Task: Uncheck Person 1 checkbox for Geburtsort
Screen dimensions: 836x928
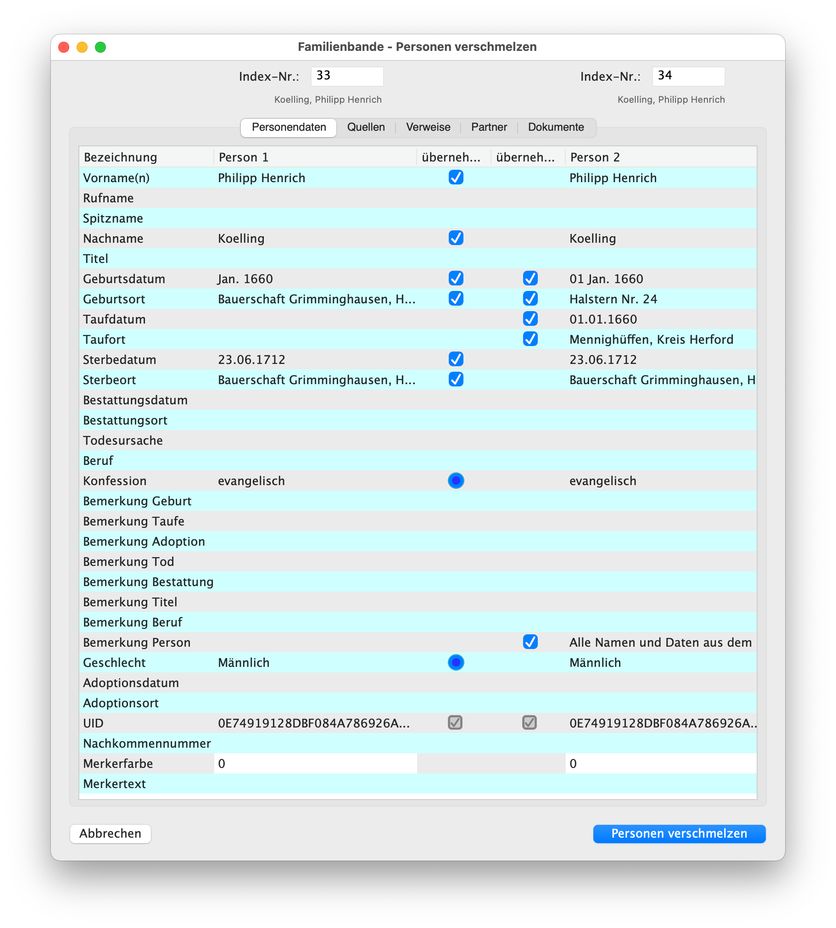Action: pyautogui.click(x=456, y=298)
